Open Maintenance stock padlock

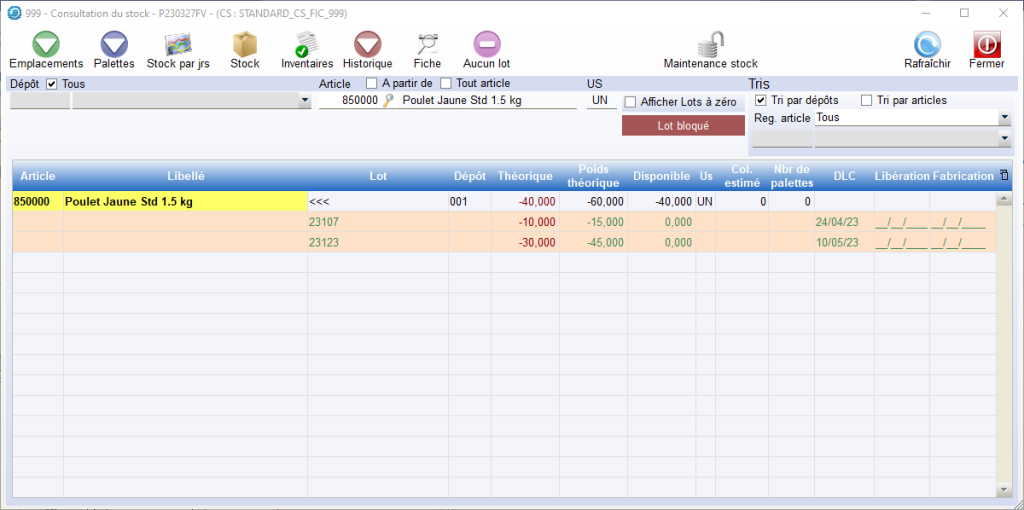tap(711, 45)
